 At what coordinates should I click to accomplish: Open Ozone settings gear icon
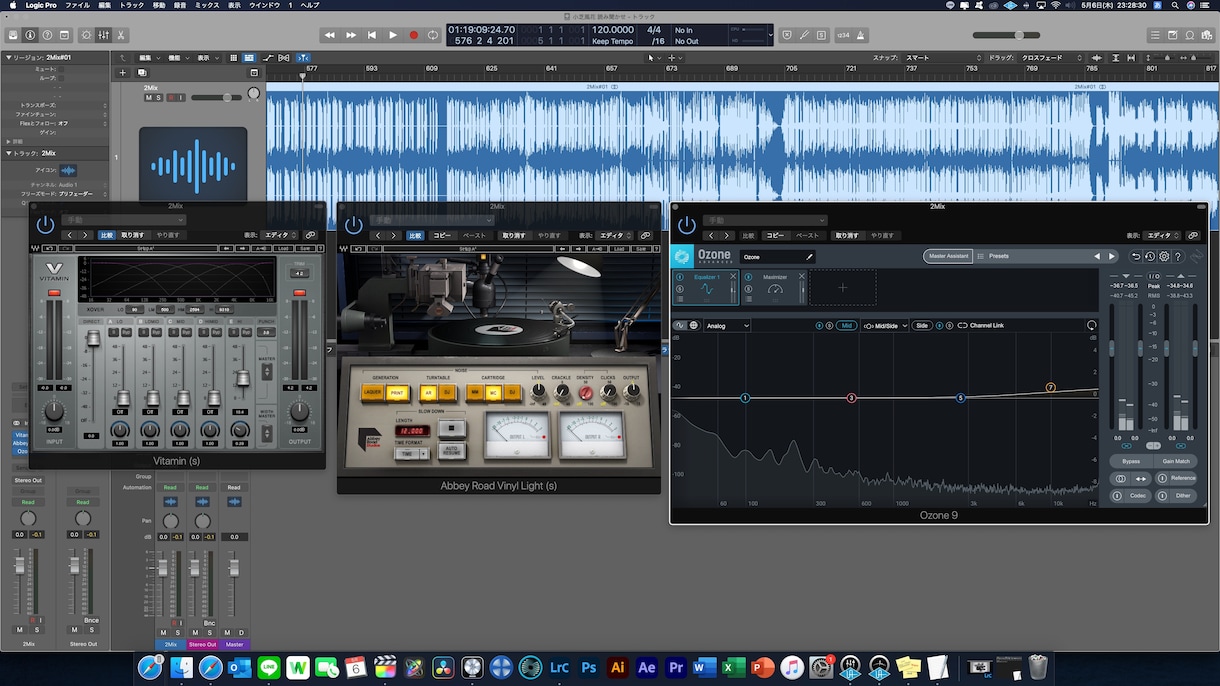click(x=1164, y=257)
